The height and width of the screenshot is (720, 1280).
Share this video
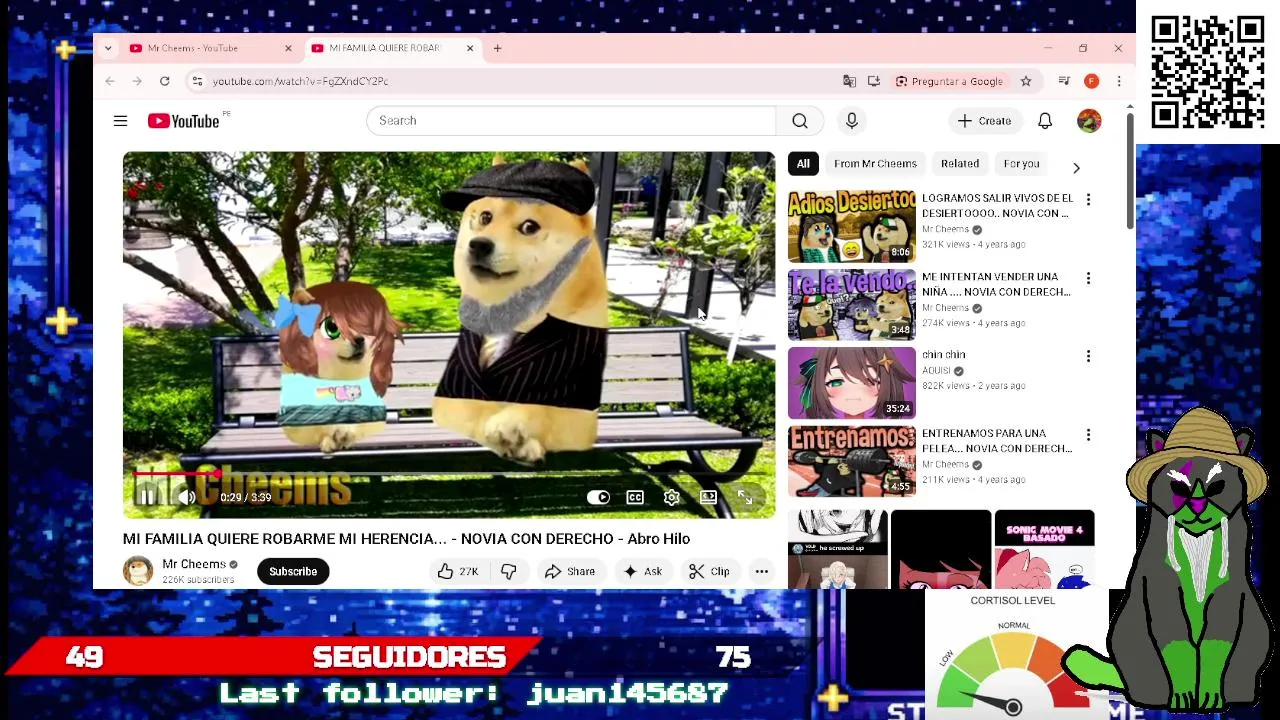(x=569, y=572)
